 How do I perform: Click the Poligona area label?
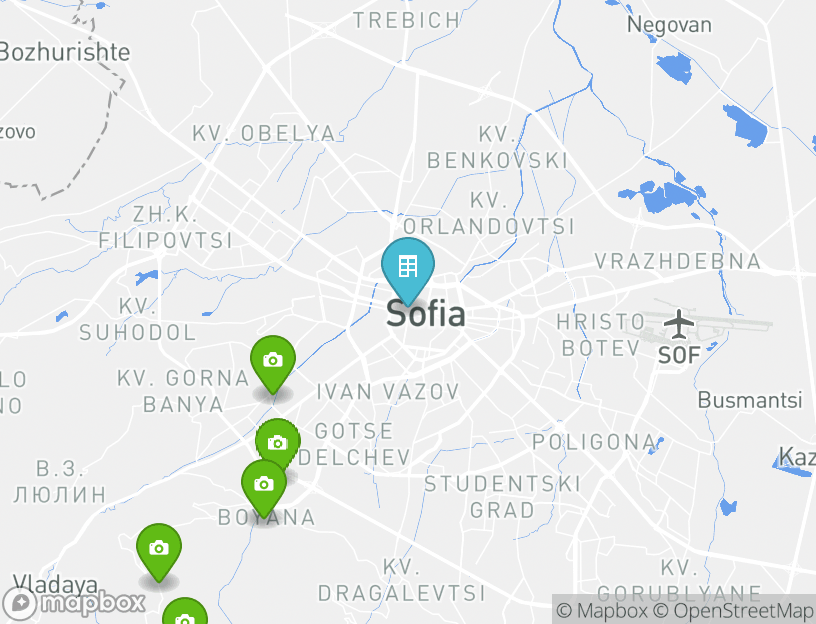pyautogui.click(x=595, y=442)
